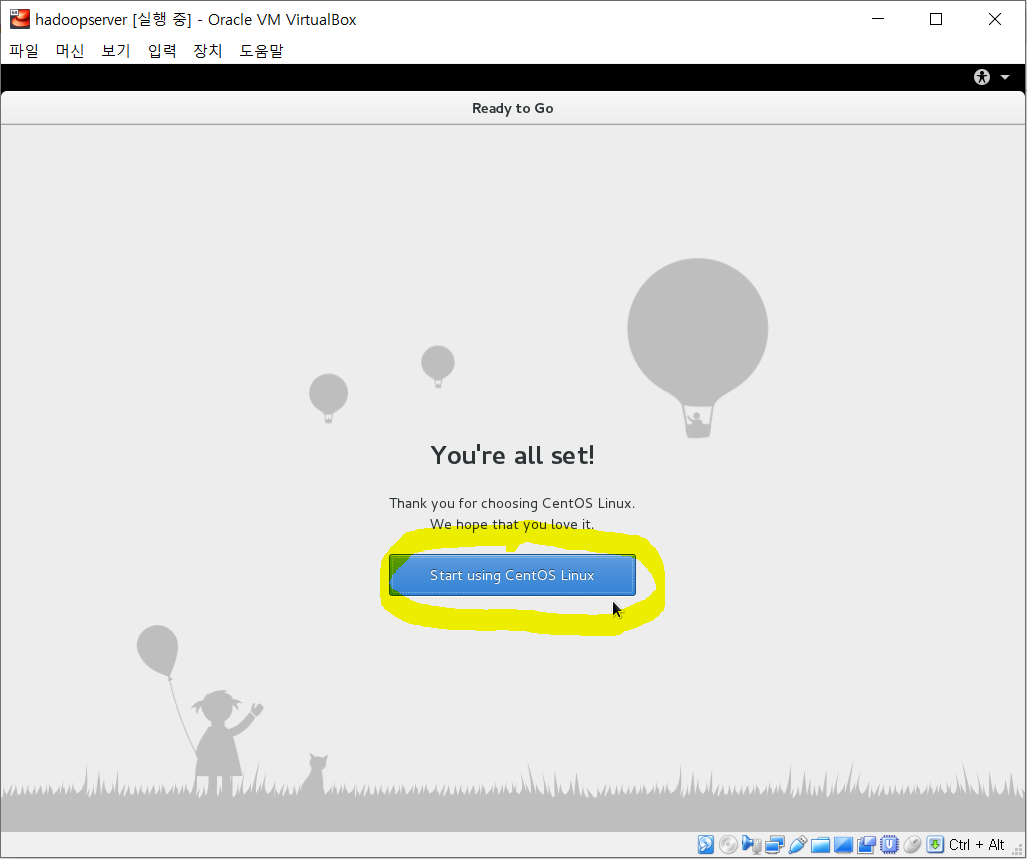Expand the accessibility menu dropdown arrow
The height and width of the screenshot is (859, 1027).
(1005, 77)
